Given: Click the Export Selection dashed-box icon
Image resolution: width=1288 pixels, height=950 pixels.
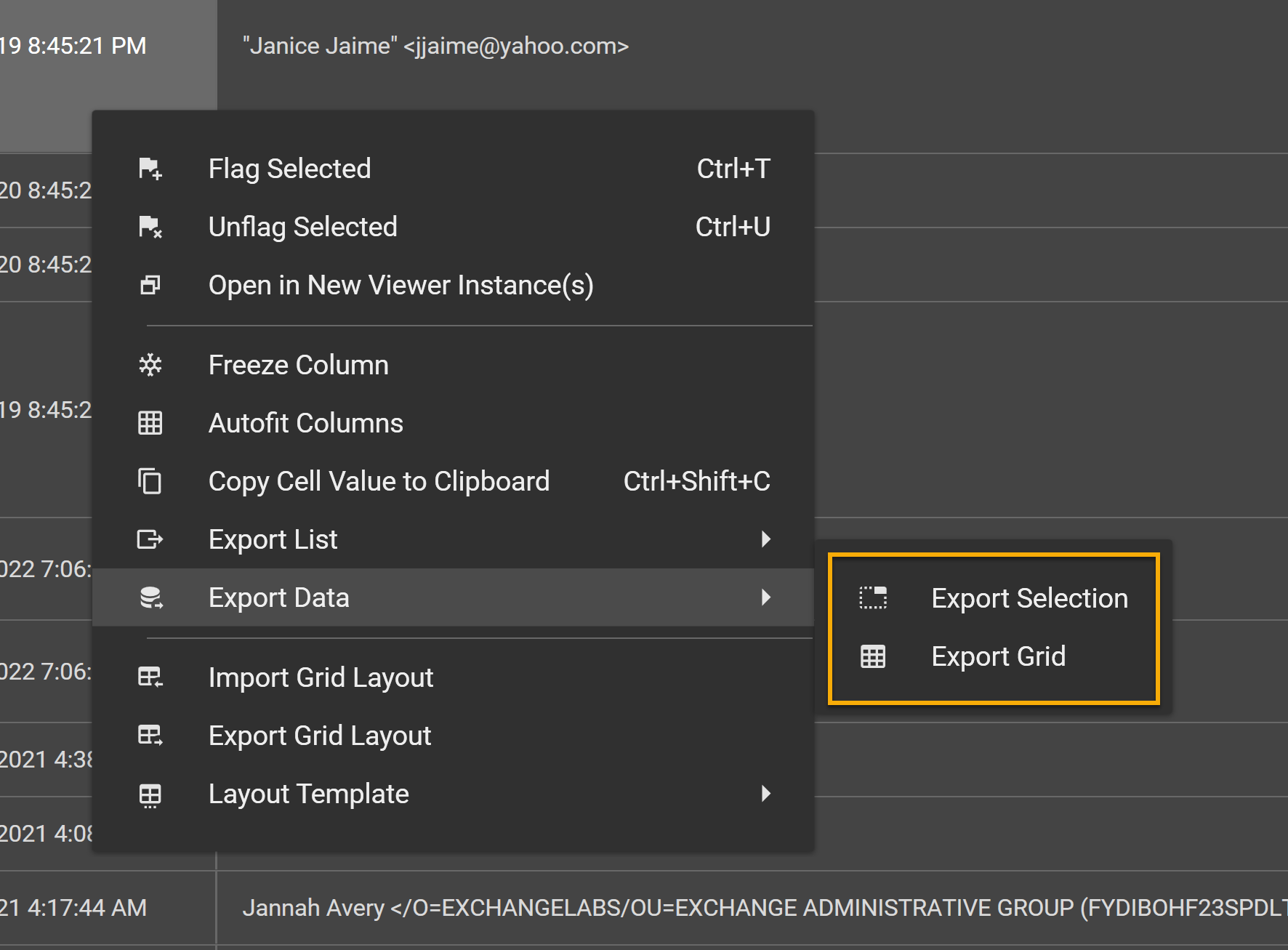Looking at the screenshot, I should pyautogui.click(x=873, y=598).
